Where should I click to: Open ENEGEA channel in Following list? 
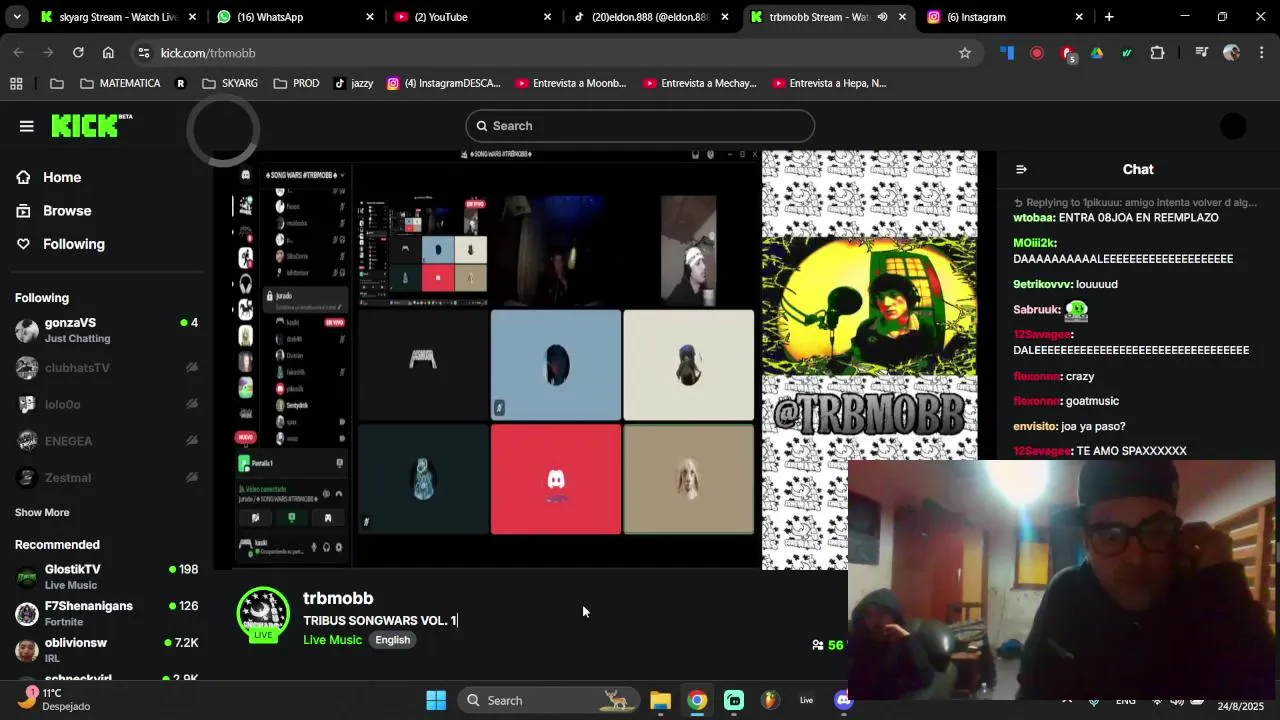click(x=106, y=441)
